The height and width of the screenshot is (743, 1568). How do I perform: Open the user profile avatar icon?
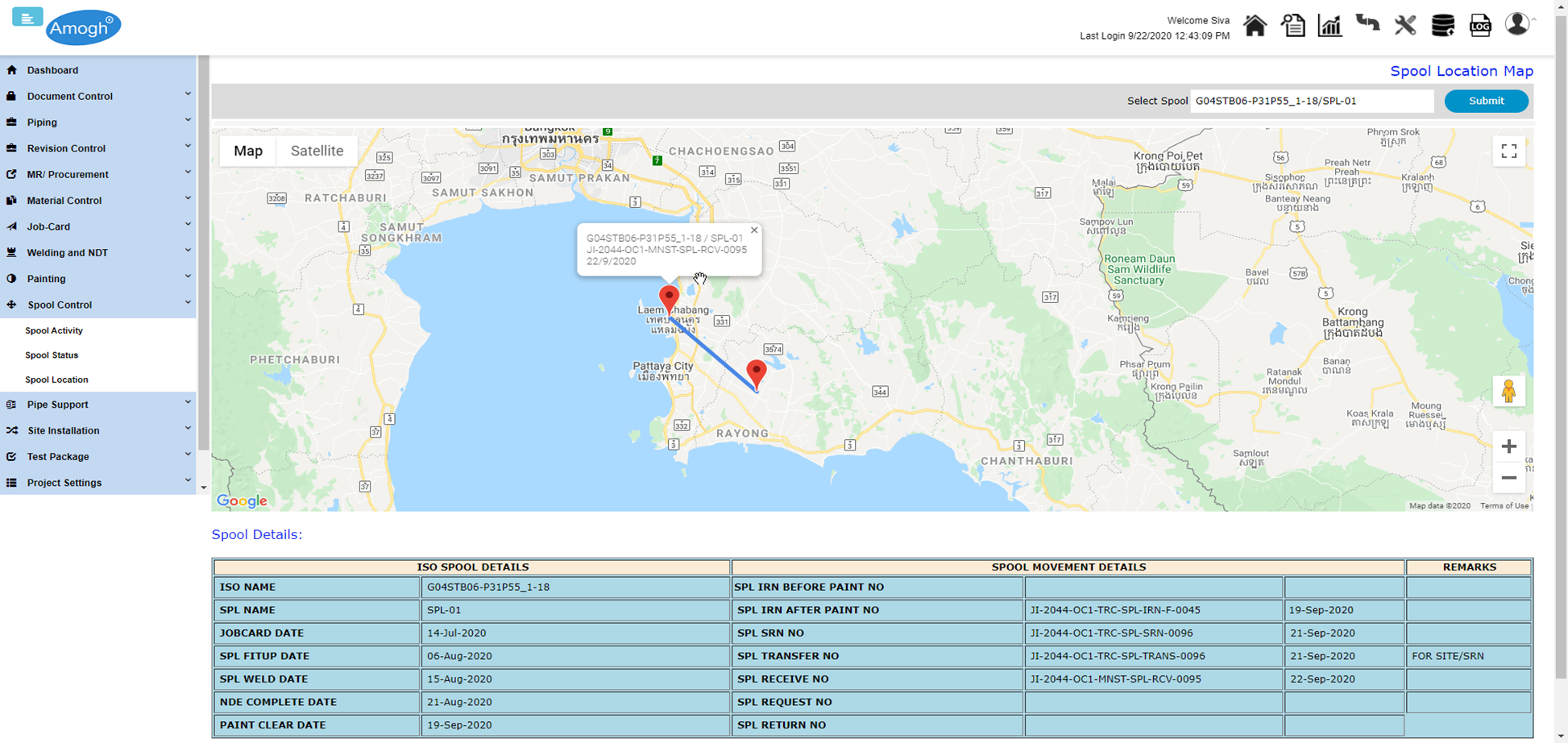[1517, 24]
